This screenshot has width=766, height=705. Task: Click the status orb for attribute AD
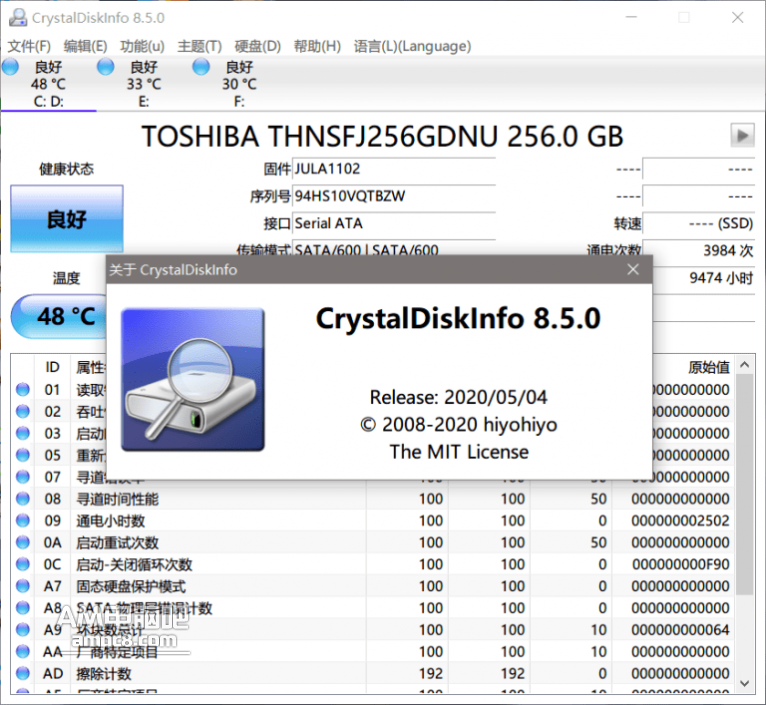[23, 673]
